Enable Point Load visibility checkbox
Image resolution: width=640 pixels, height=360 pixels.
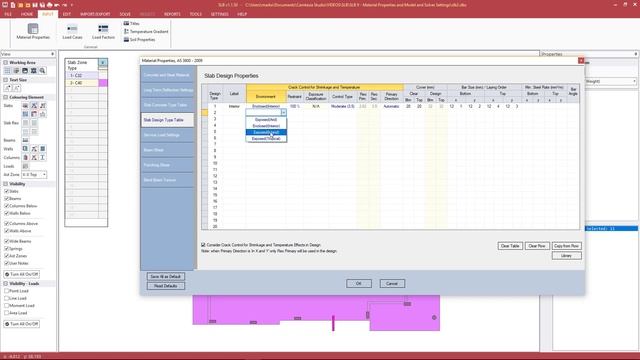[x=6, y=291]
